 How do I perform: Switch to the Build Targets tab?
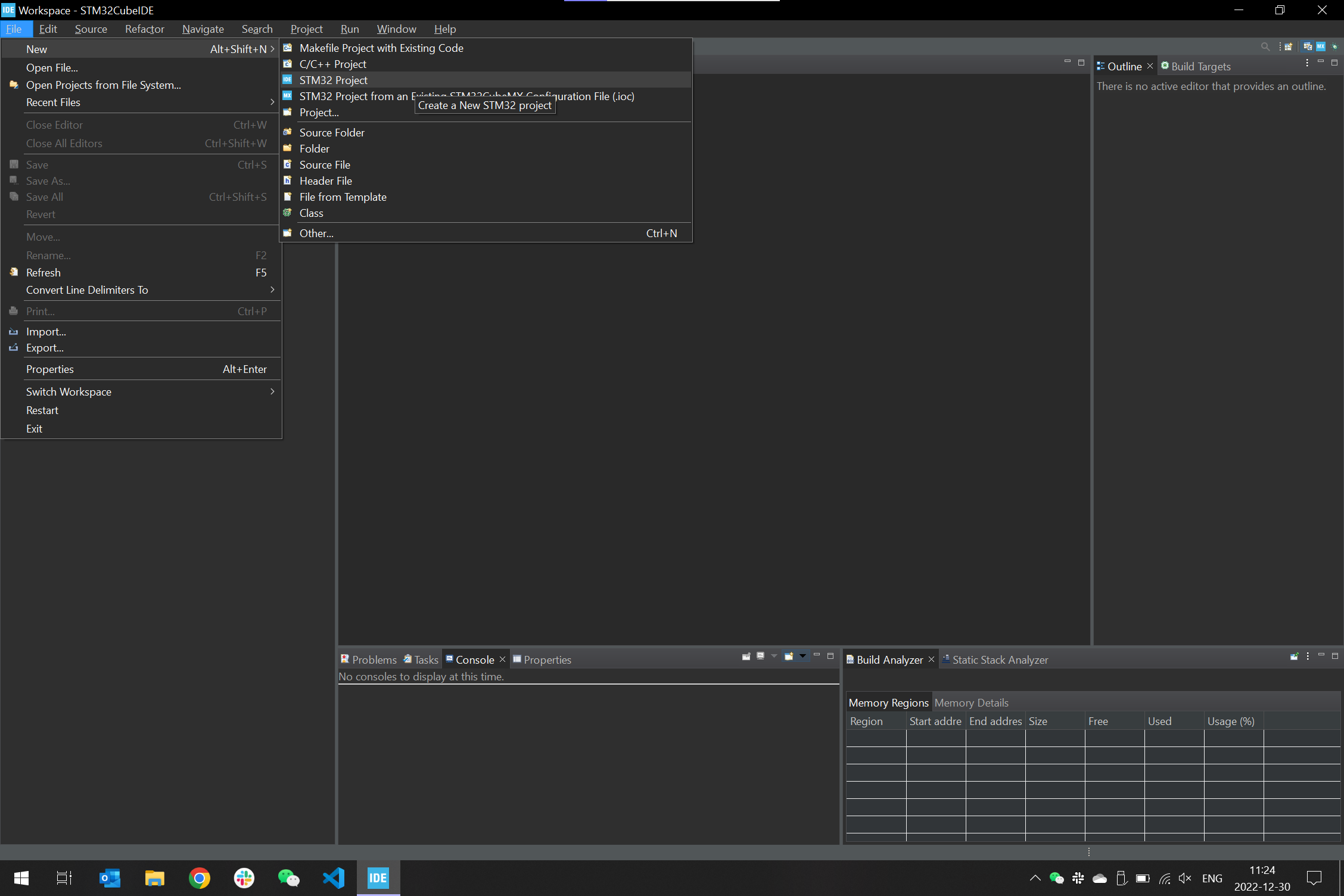point(1200,66)
